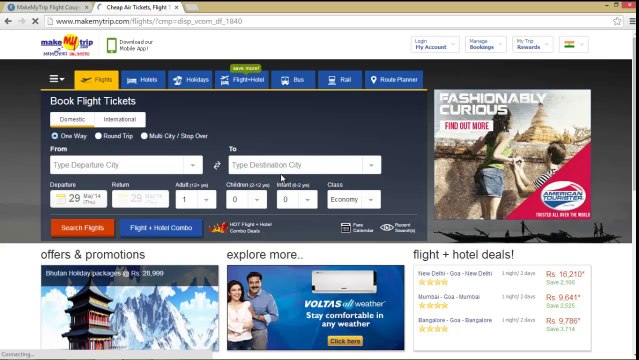
Task: Open Mumbai - Goa - Mumbai deal
Action: click(x=449, y=297)
